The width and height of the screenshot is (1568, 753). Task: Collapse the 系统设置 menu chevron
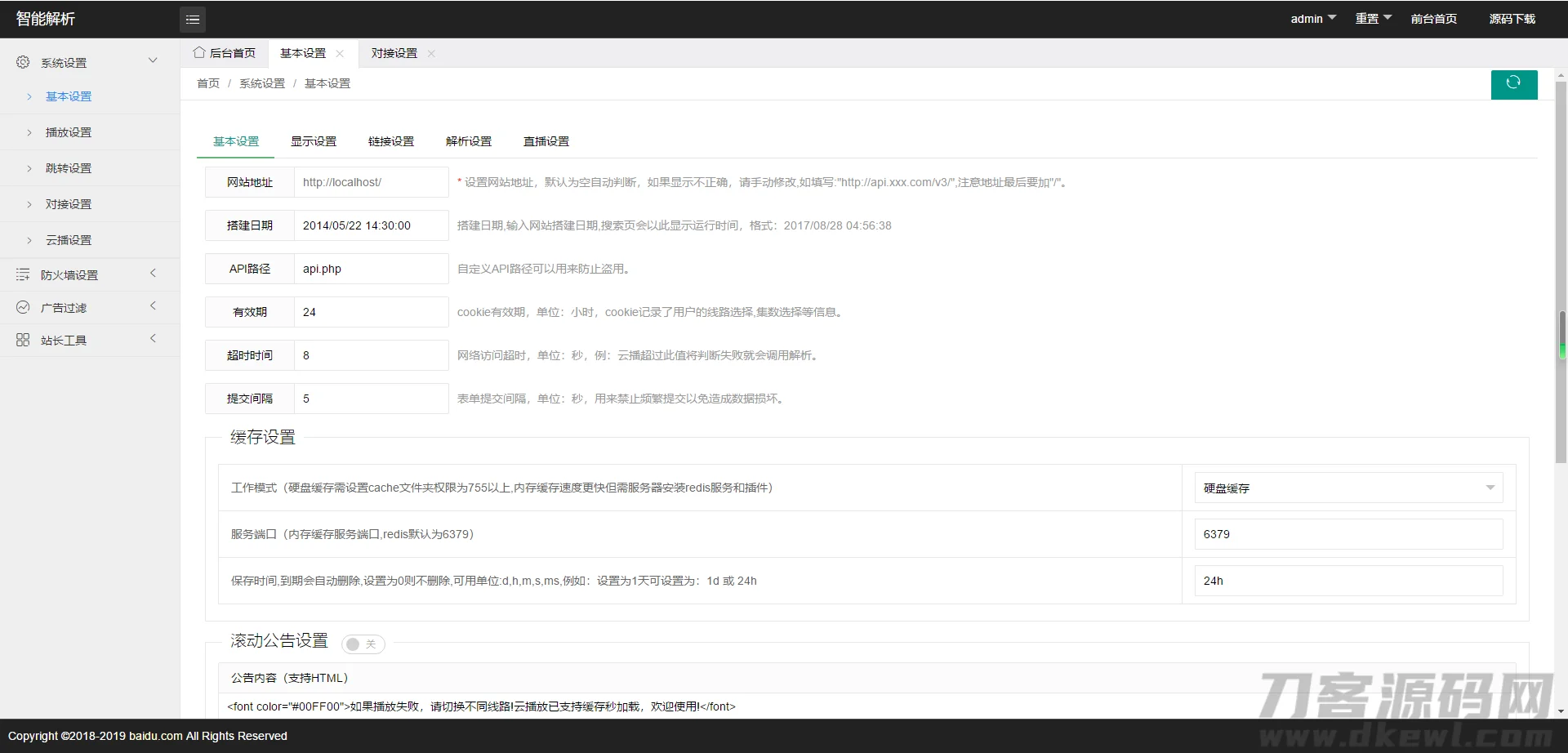(x=153, y=60)
